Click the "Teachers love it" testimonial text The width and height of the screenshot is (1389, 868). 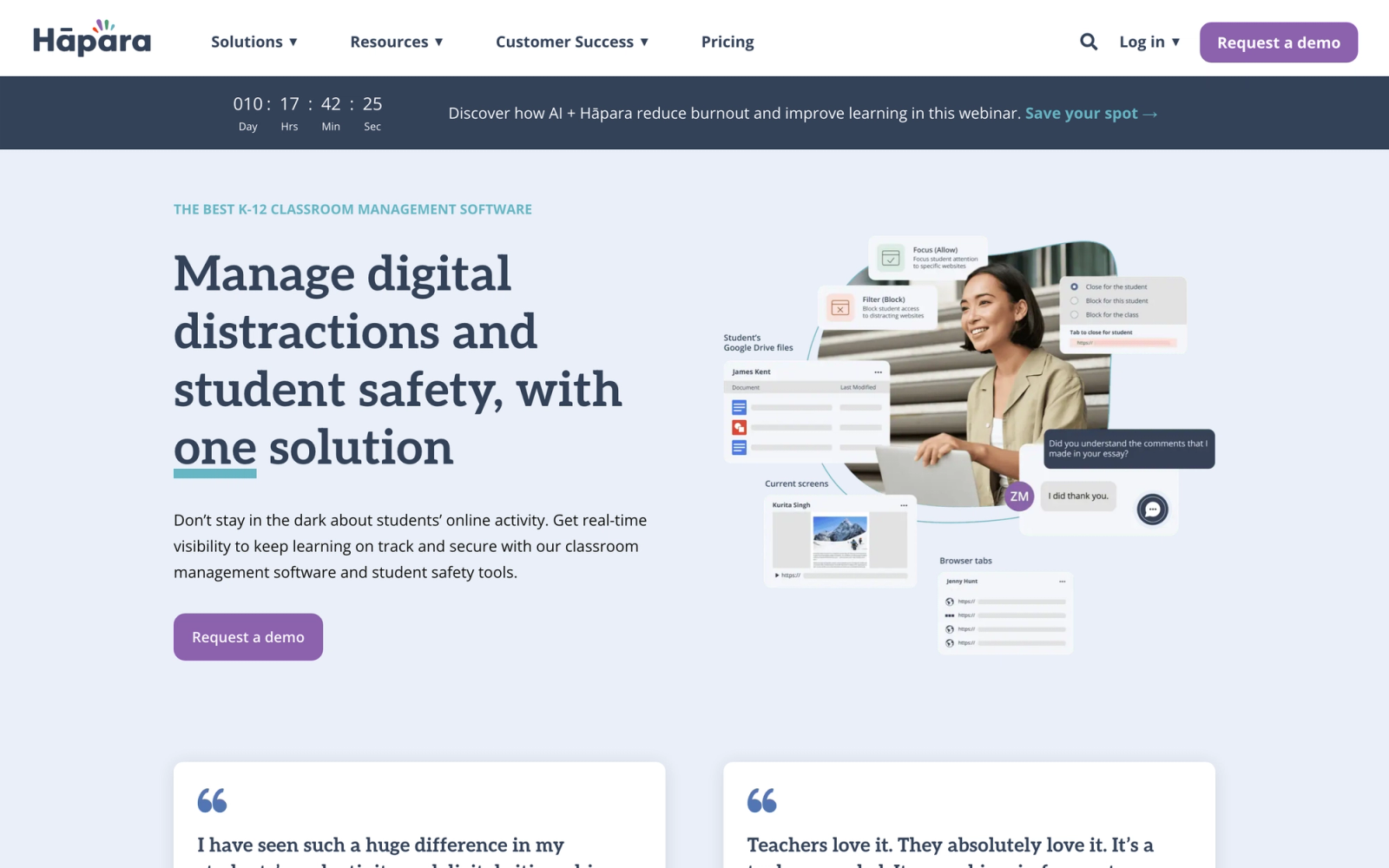951,851
